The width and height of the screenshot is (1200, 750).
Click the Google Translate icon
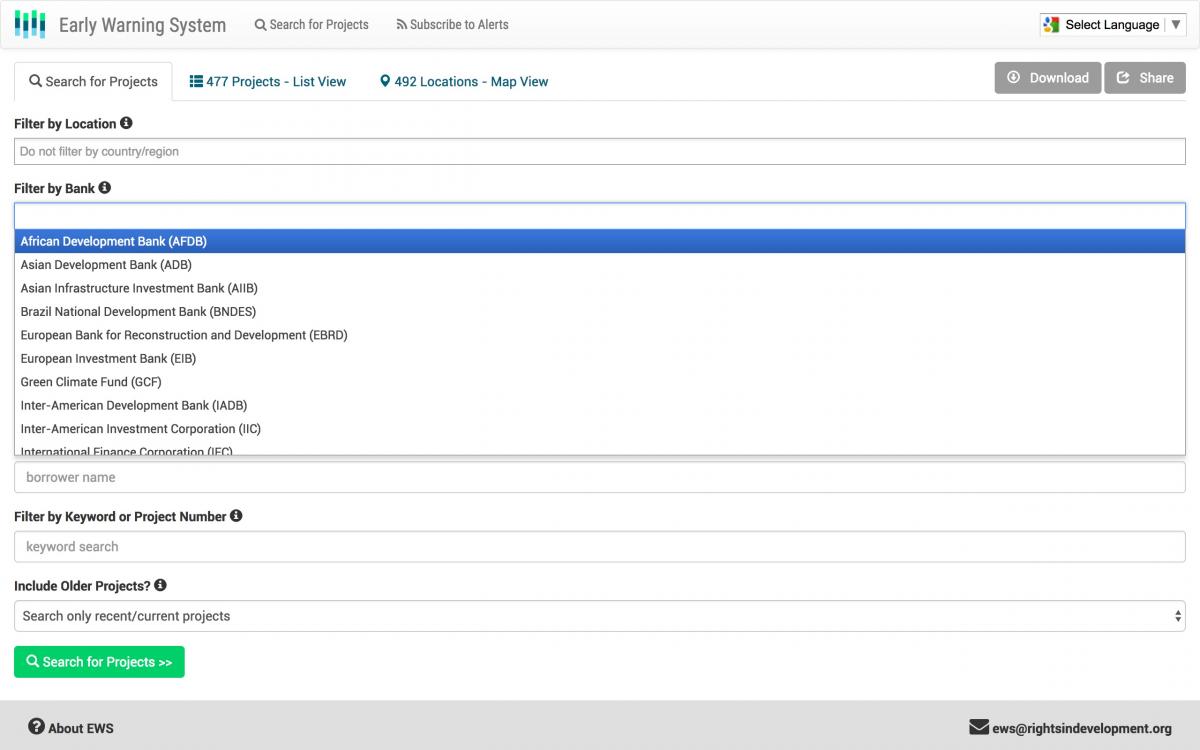pyautogui.click(x=1051, y=25)
